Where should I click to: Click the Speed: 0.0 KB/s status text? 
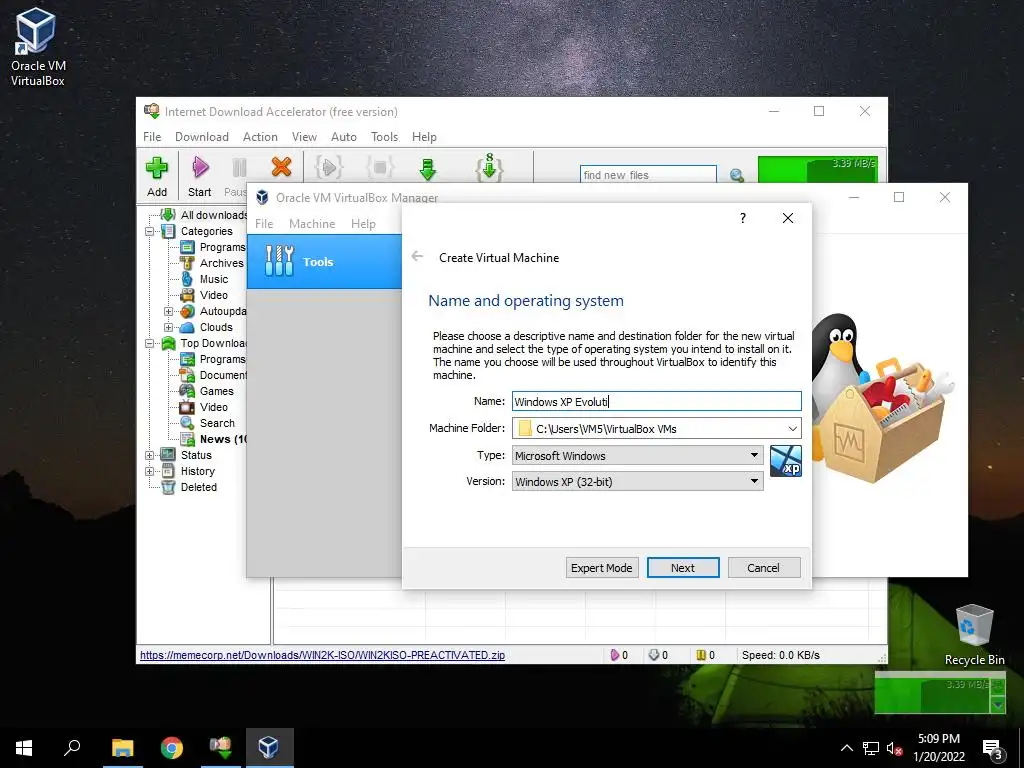click(x=780, y=655)
